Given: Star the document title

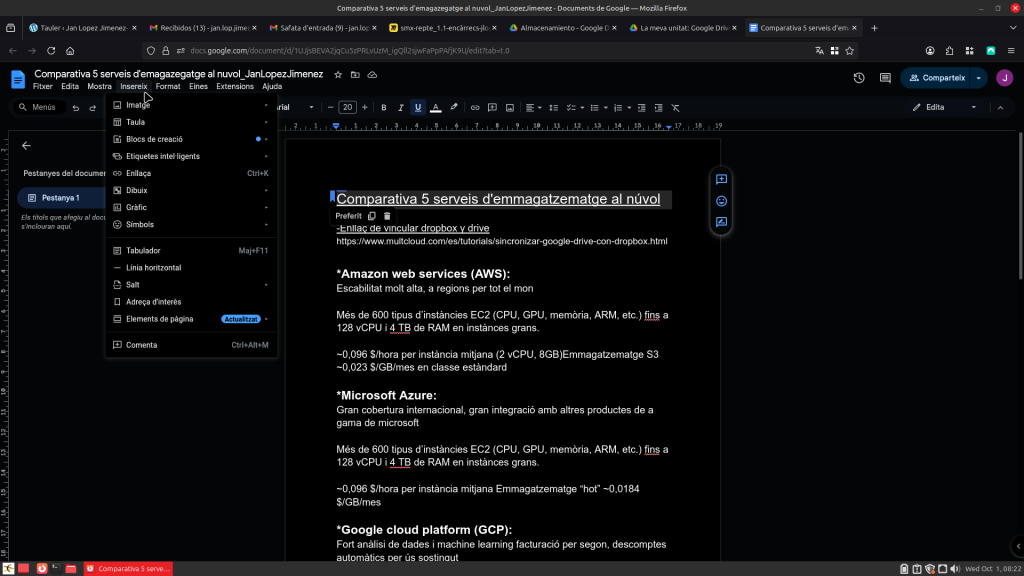Looking at the screenshot, I should point(338,74).
